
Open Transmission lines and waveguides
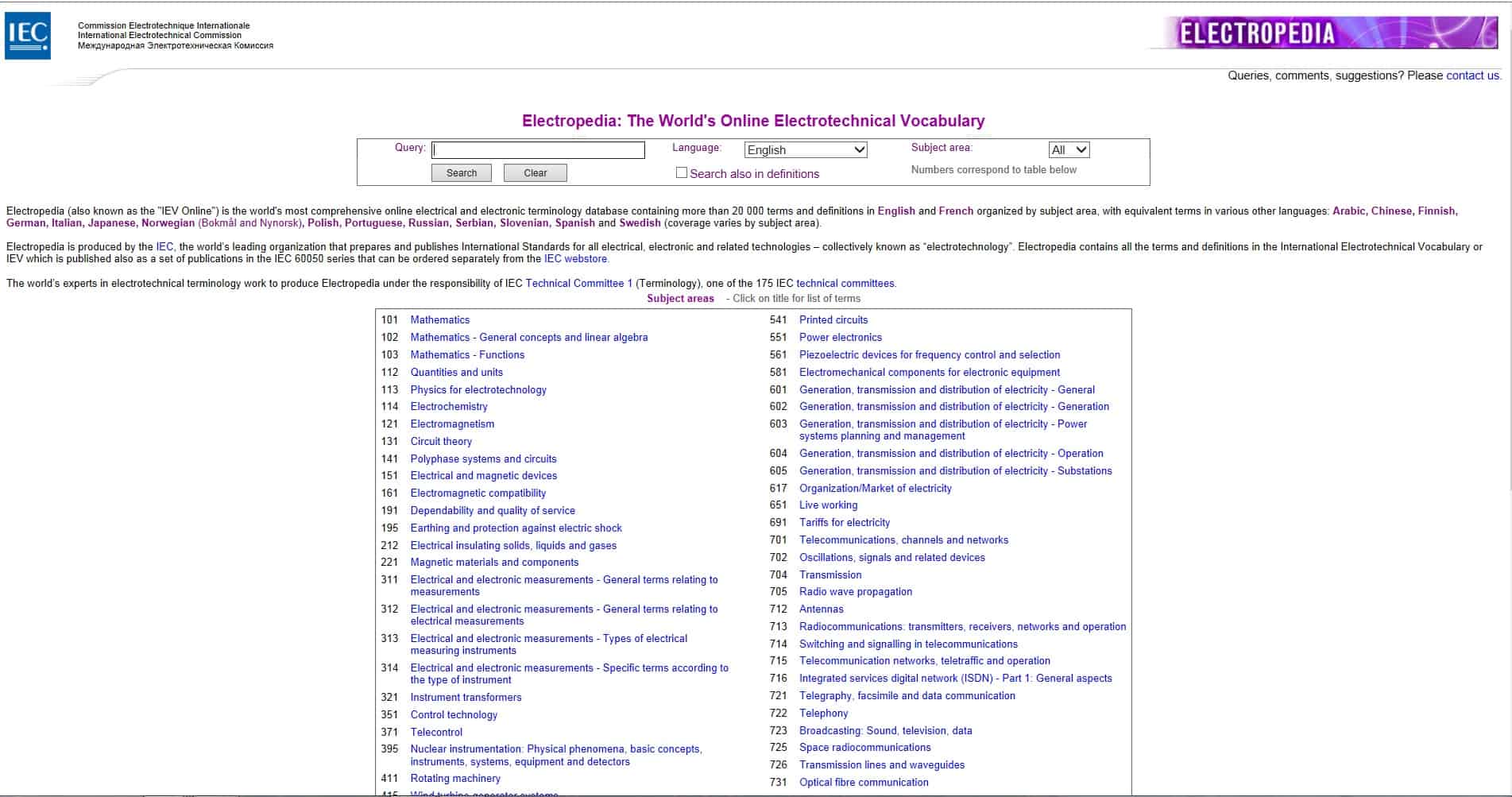[882, 764]
